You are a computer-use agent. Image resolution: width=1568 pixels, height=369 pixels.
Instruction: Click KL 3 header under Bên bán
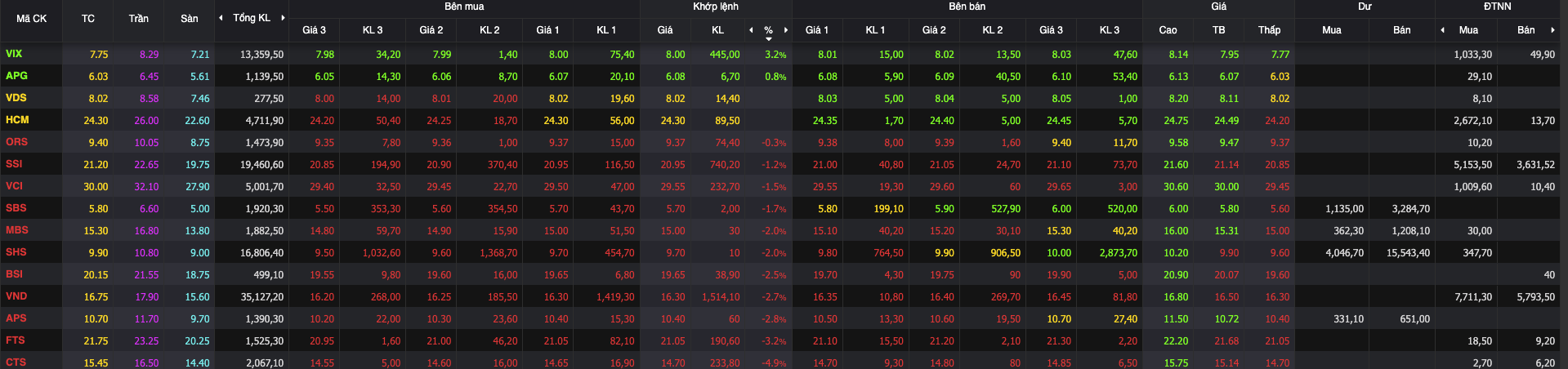[1110, 30]
